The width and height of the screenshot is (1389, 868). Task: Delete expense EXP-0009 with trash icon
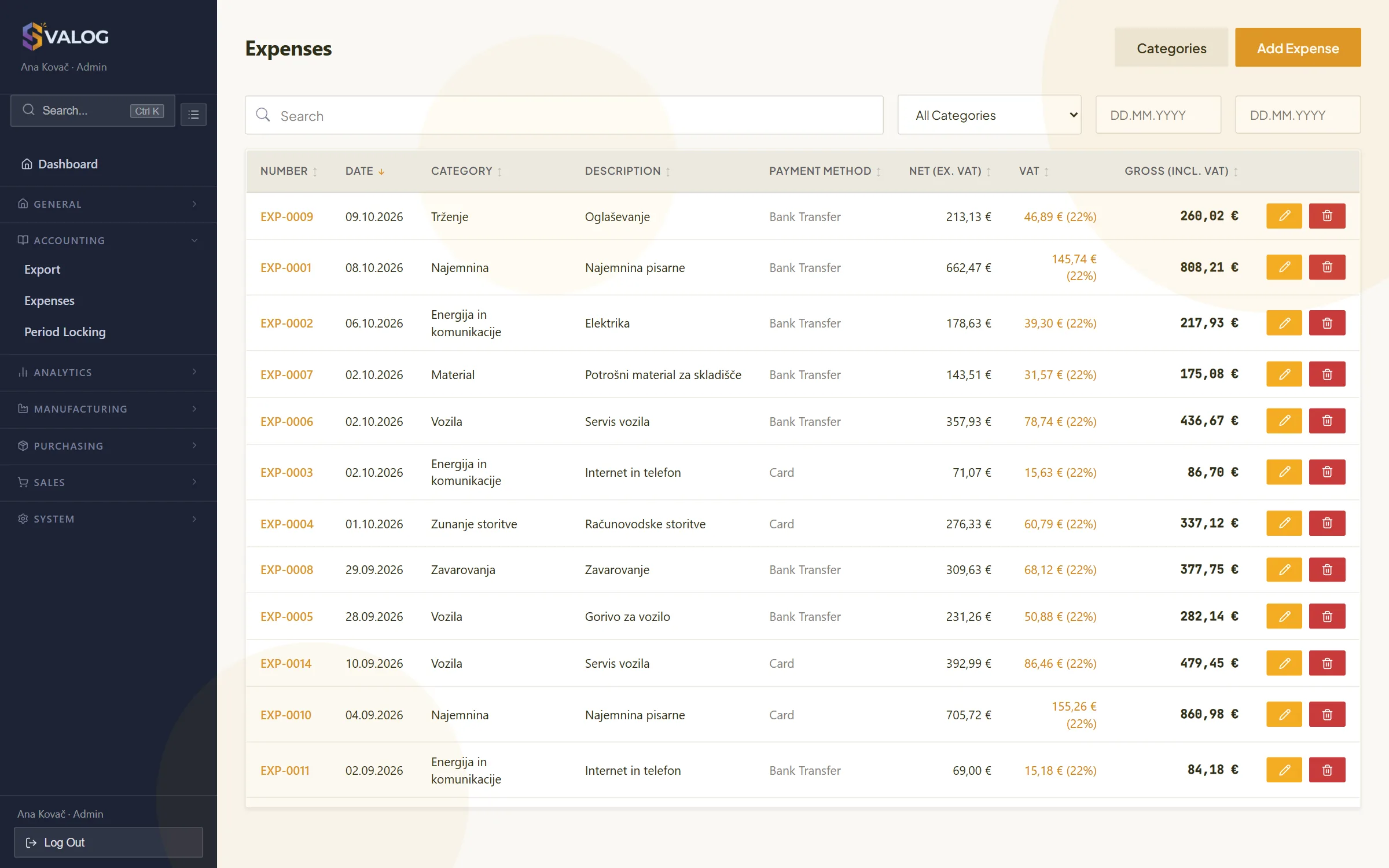click(x=1327, y=216)
